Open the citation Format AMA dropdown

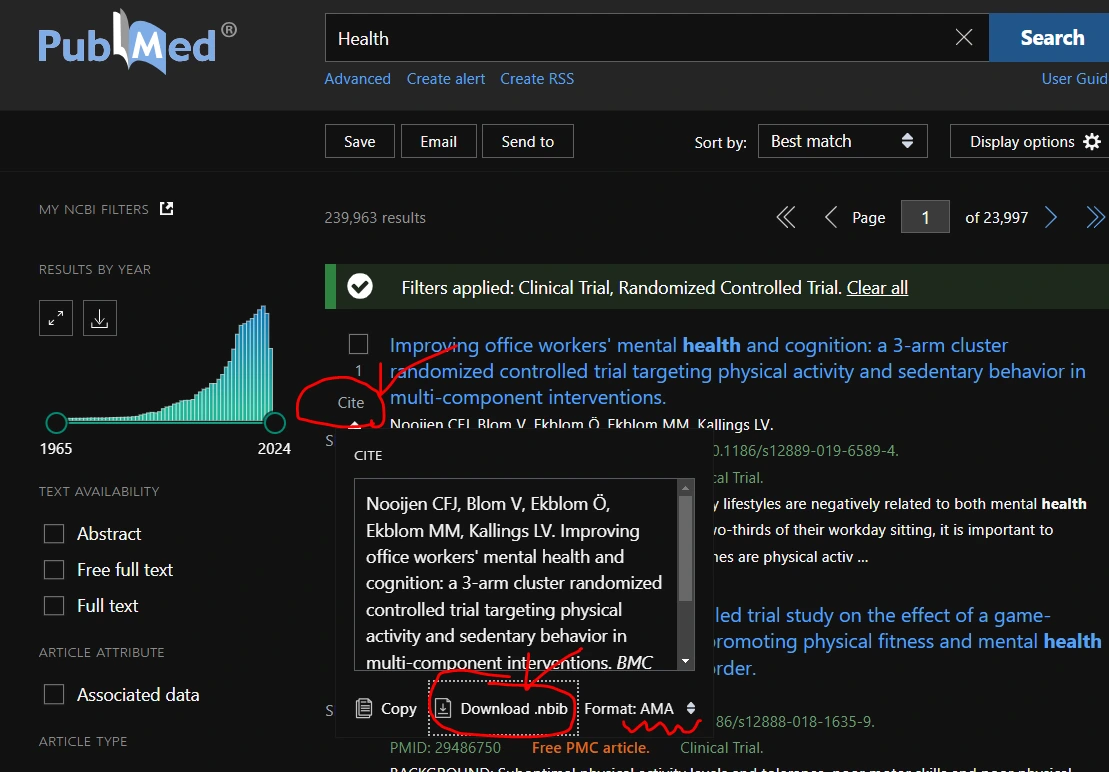[x=640, y=708]
